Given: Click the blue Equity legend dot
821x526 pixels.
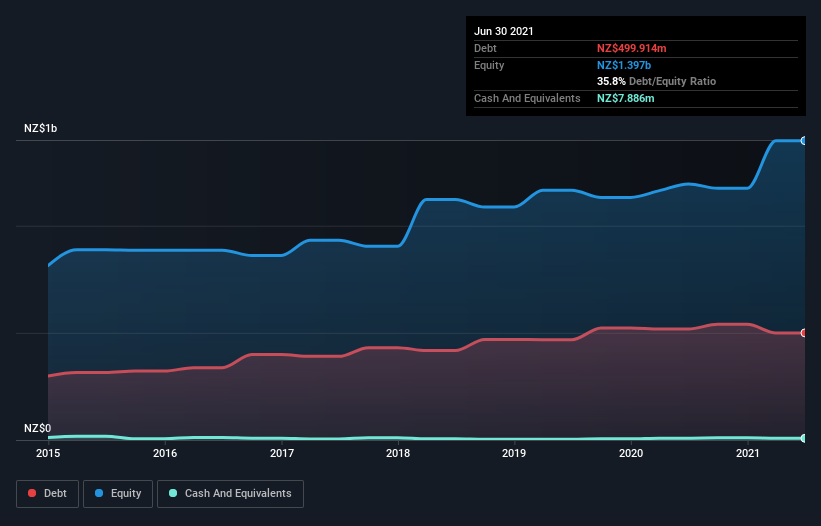Looking at the screenshot, I should (x=99, y=493).
